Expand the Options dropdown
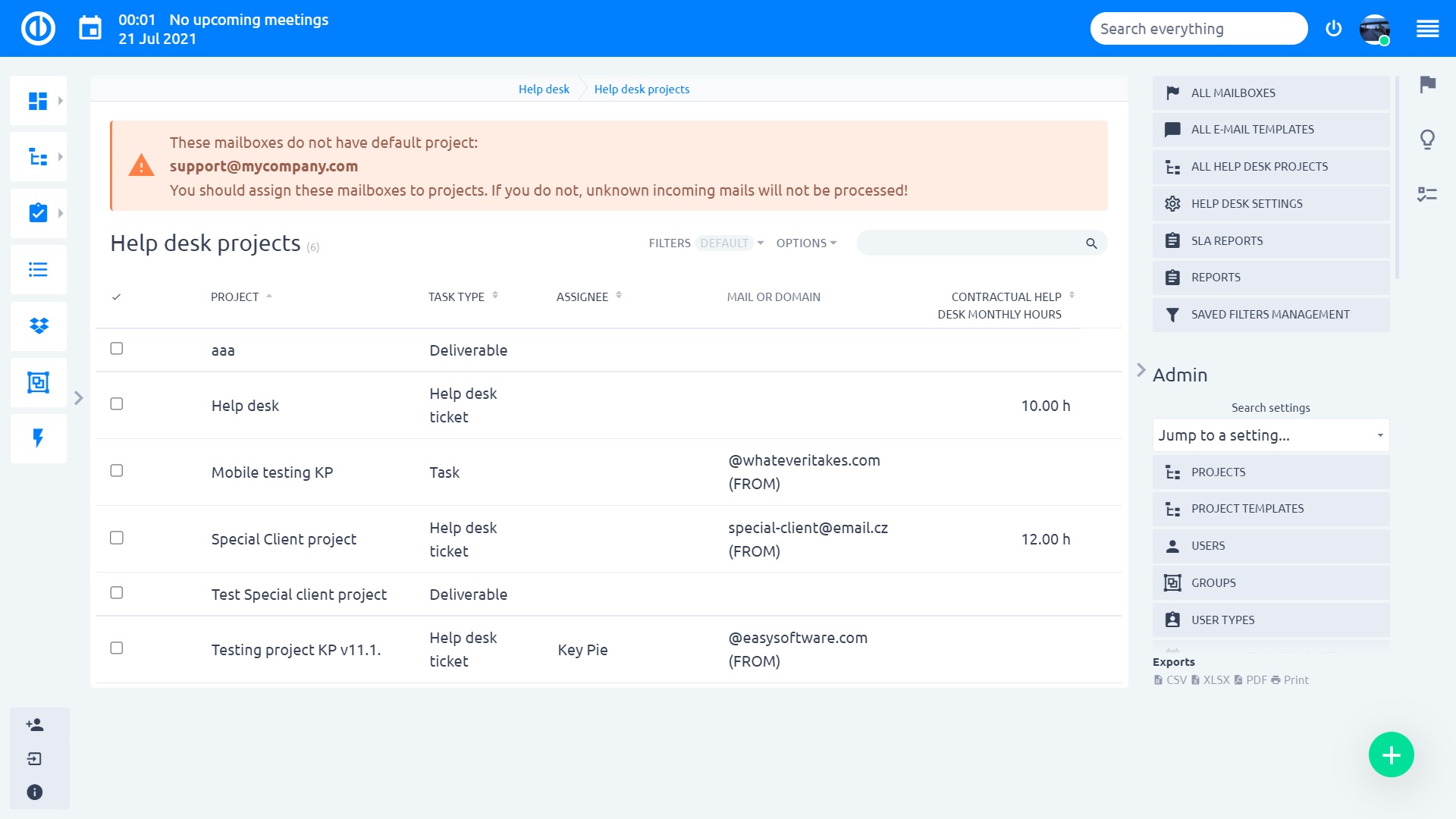 (806, 243)
